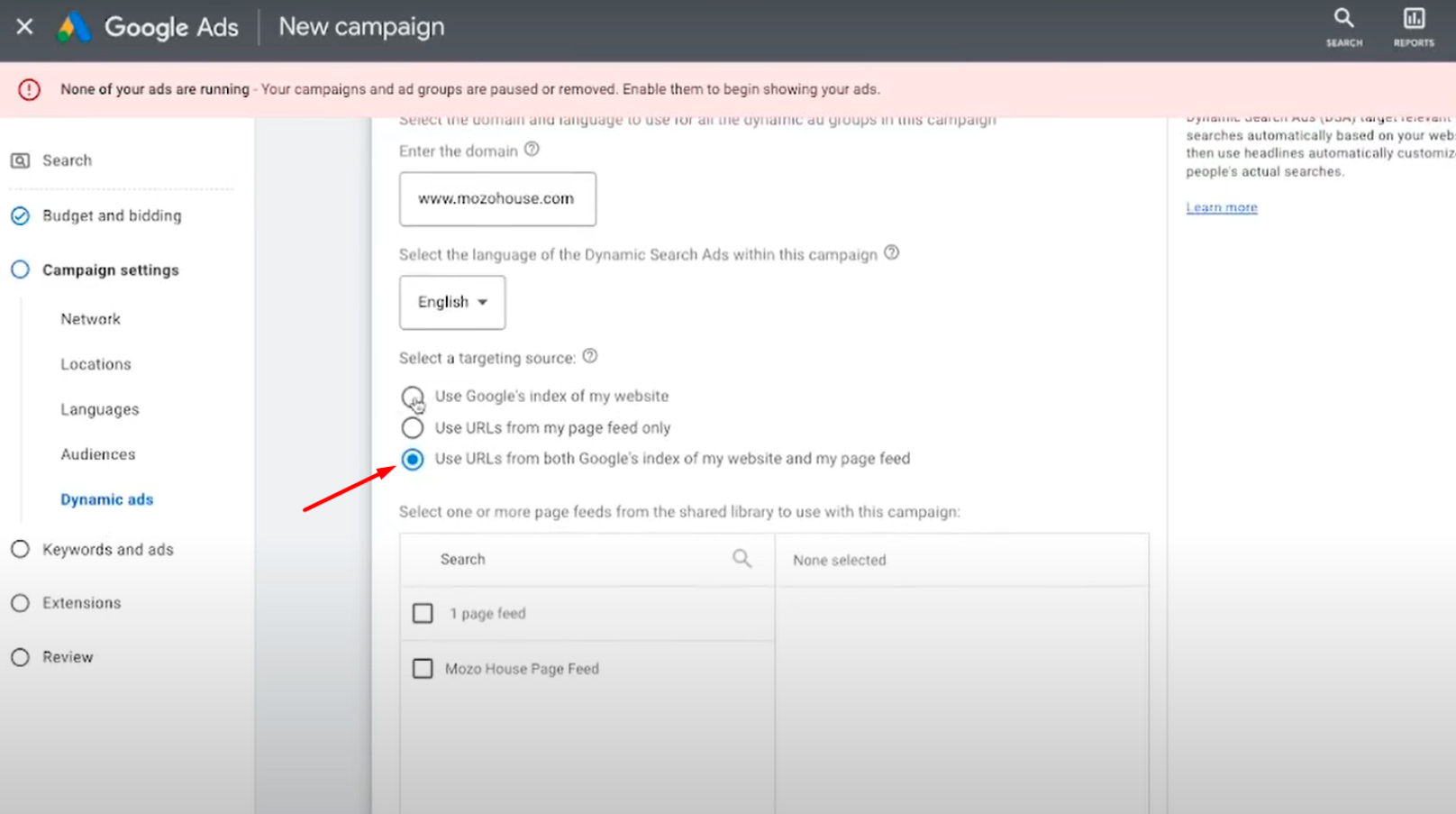The height and width of the screenshot is (814, 1456).
Task: Check the Mozo House Page Feed checkbox
Action: (x=423, y=668)
